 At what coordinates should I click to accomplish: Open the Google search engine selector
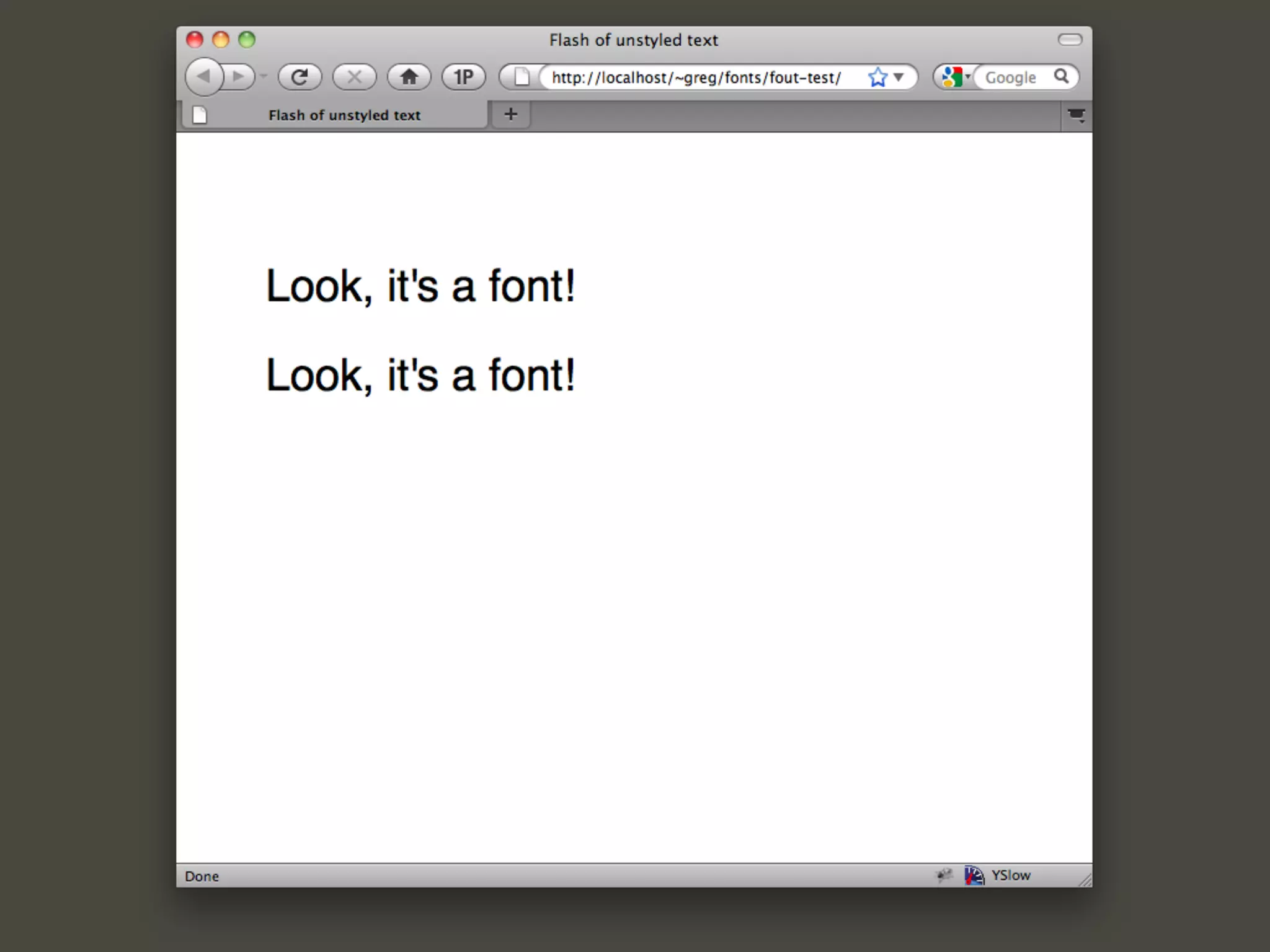pyautogui.click(x=954, y=77)
